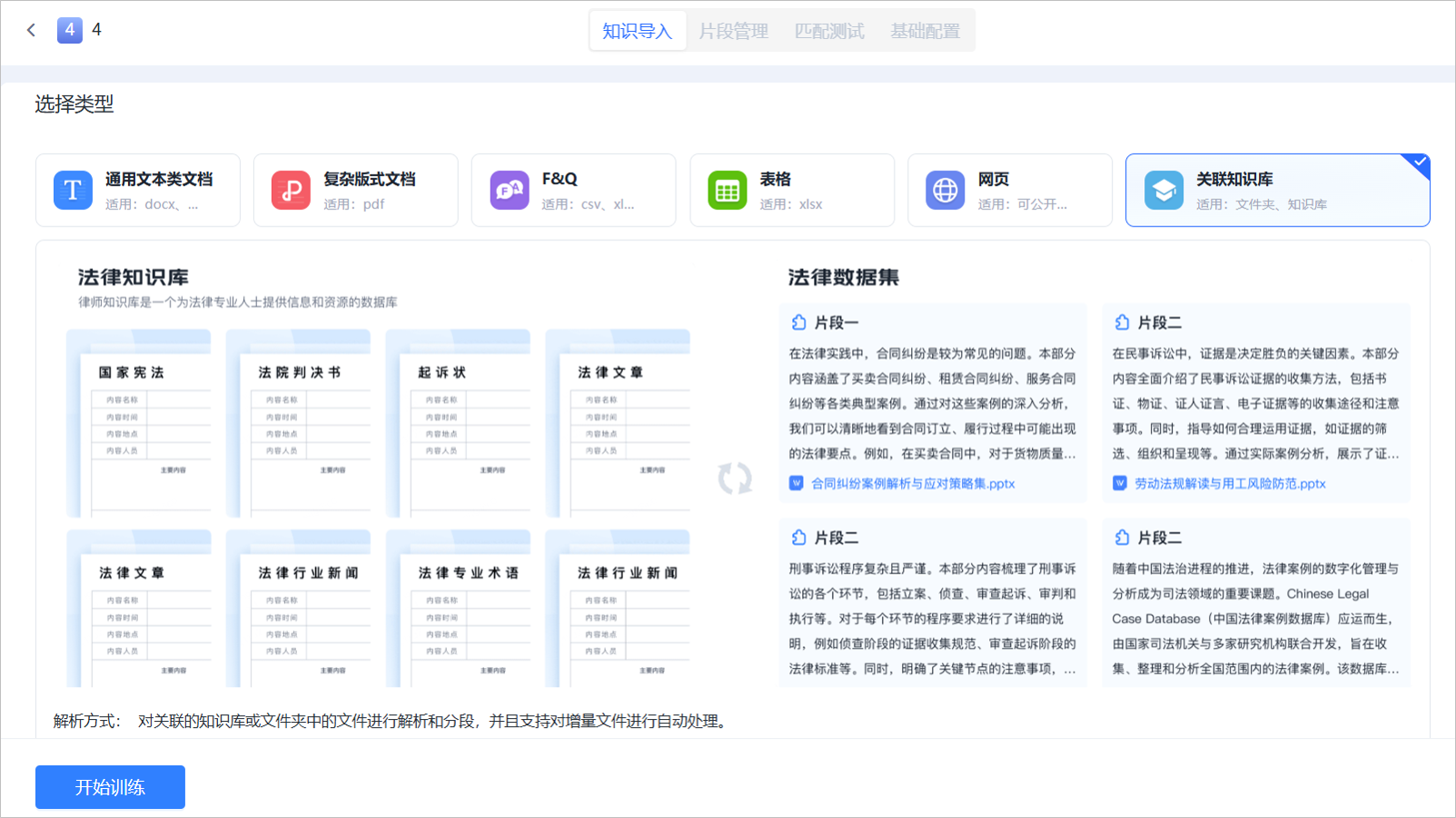Click the 关联知识库 knowledge base icon

tap(1164, 191)
